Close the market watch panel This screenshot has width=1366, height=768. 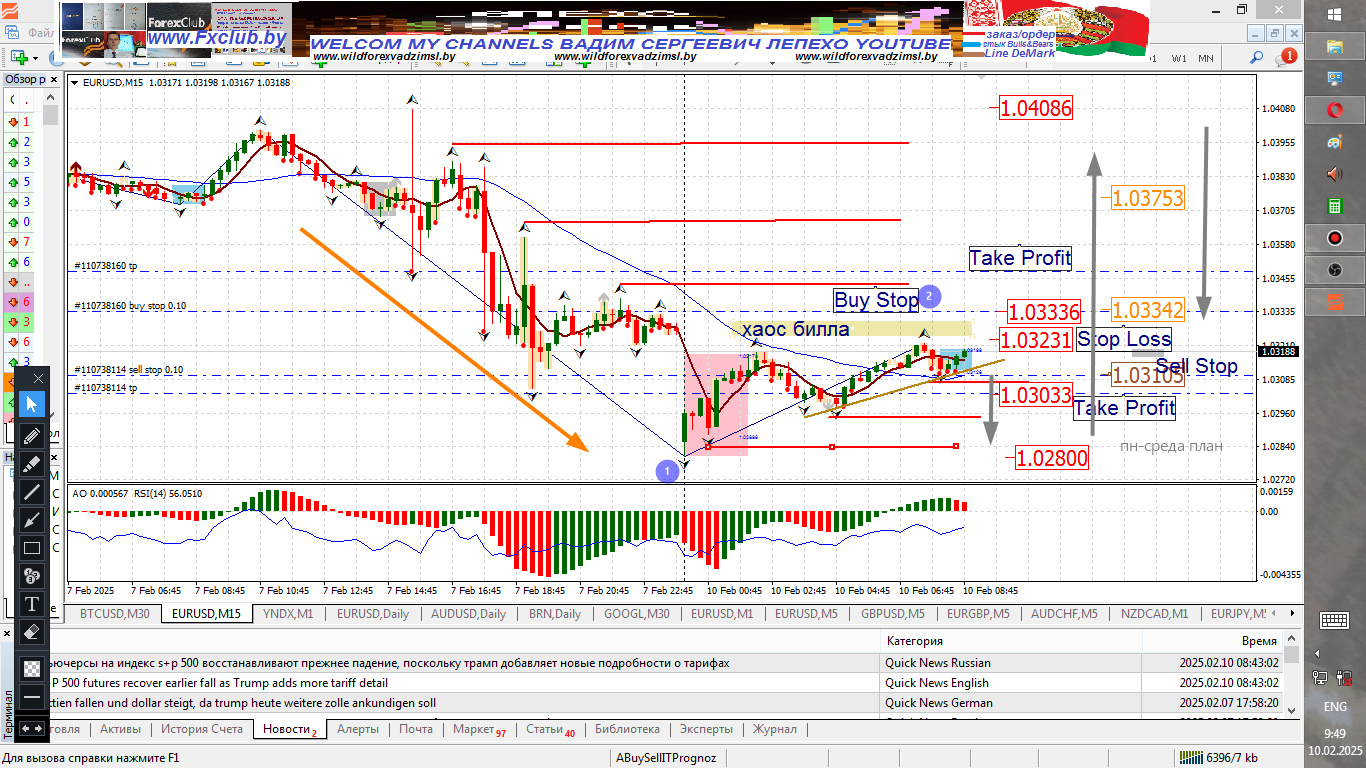53,79
